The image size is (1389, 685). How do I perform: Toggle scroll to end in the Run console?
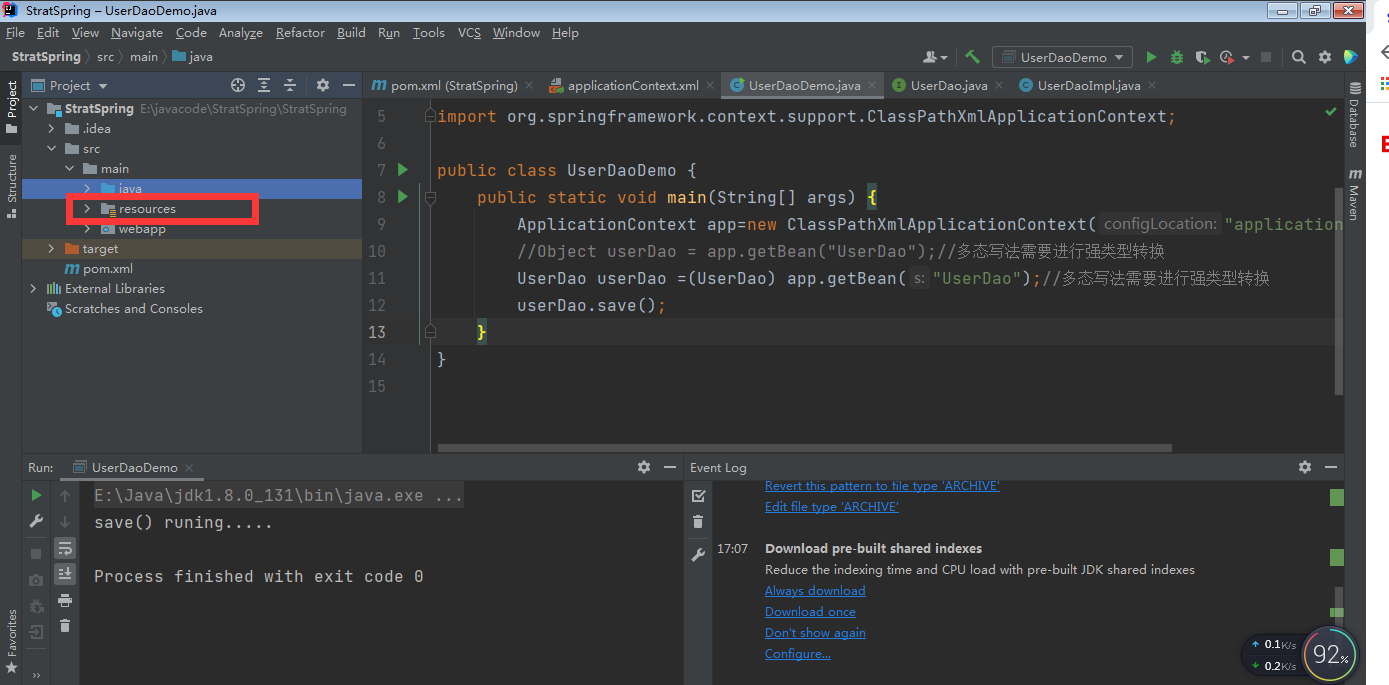click(x=65, y=574)
